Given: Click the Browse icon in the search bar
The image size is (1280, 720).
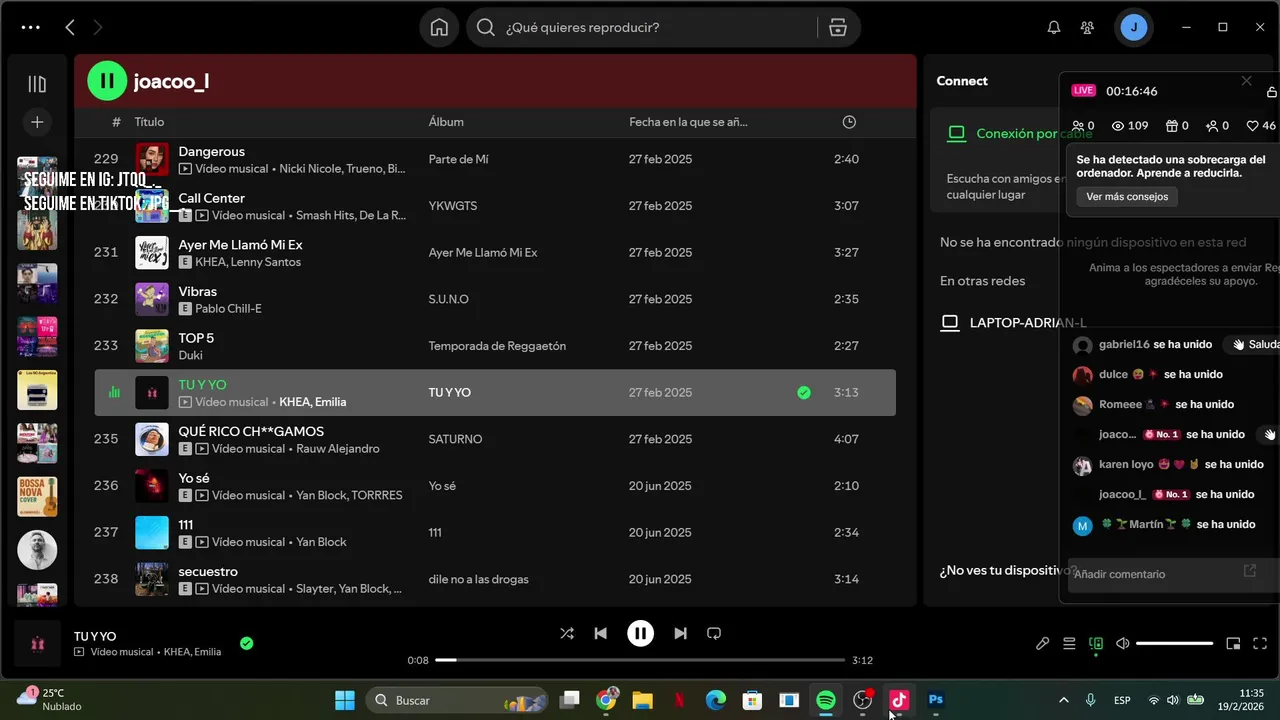Looking at the screenshot, I should [838, 27].
